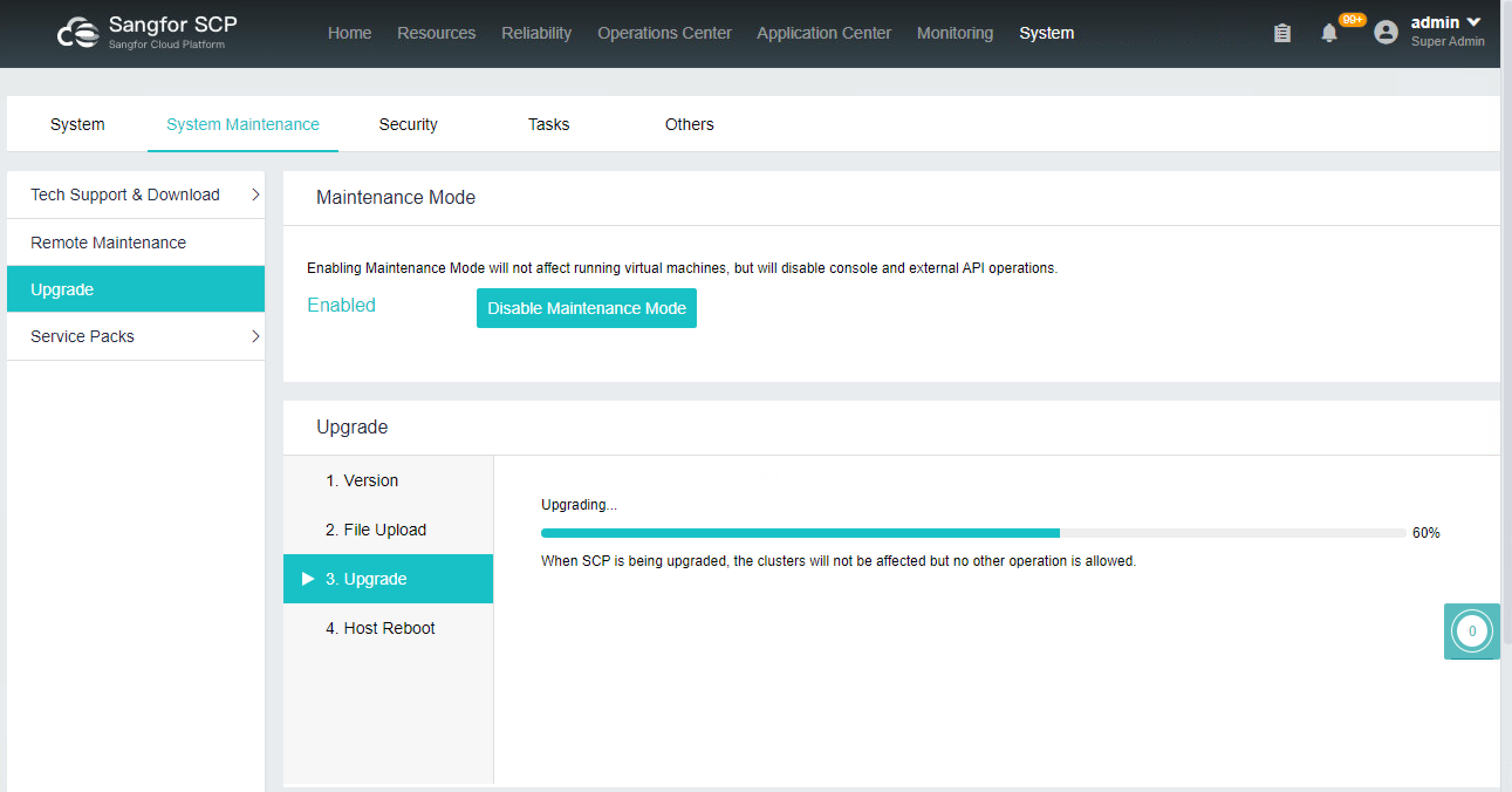Open Service Packs in sidebar

pyautogui.click(x=136, y=336)
